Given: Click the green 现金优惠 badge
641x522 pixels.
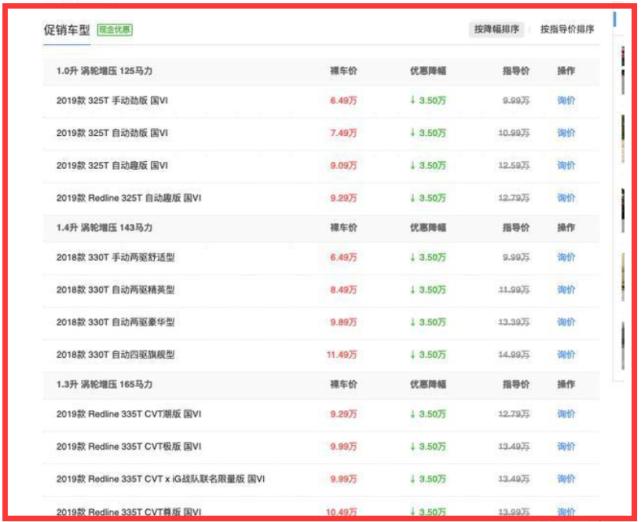Looking at the screenshot, I should (x=114, y=30).
